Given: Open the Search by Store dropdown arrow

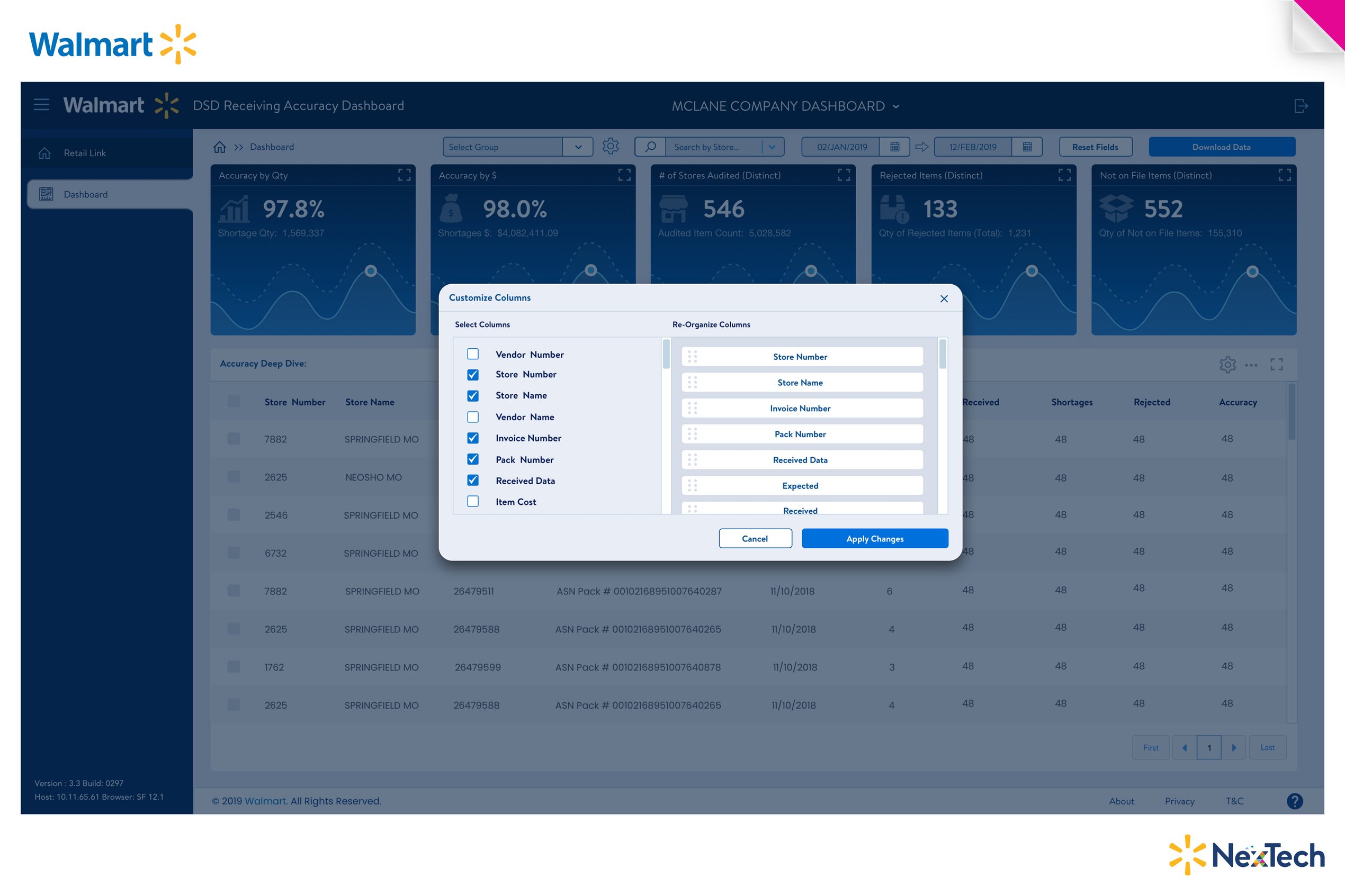Looking at the screenshot, I should point(772,147).
